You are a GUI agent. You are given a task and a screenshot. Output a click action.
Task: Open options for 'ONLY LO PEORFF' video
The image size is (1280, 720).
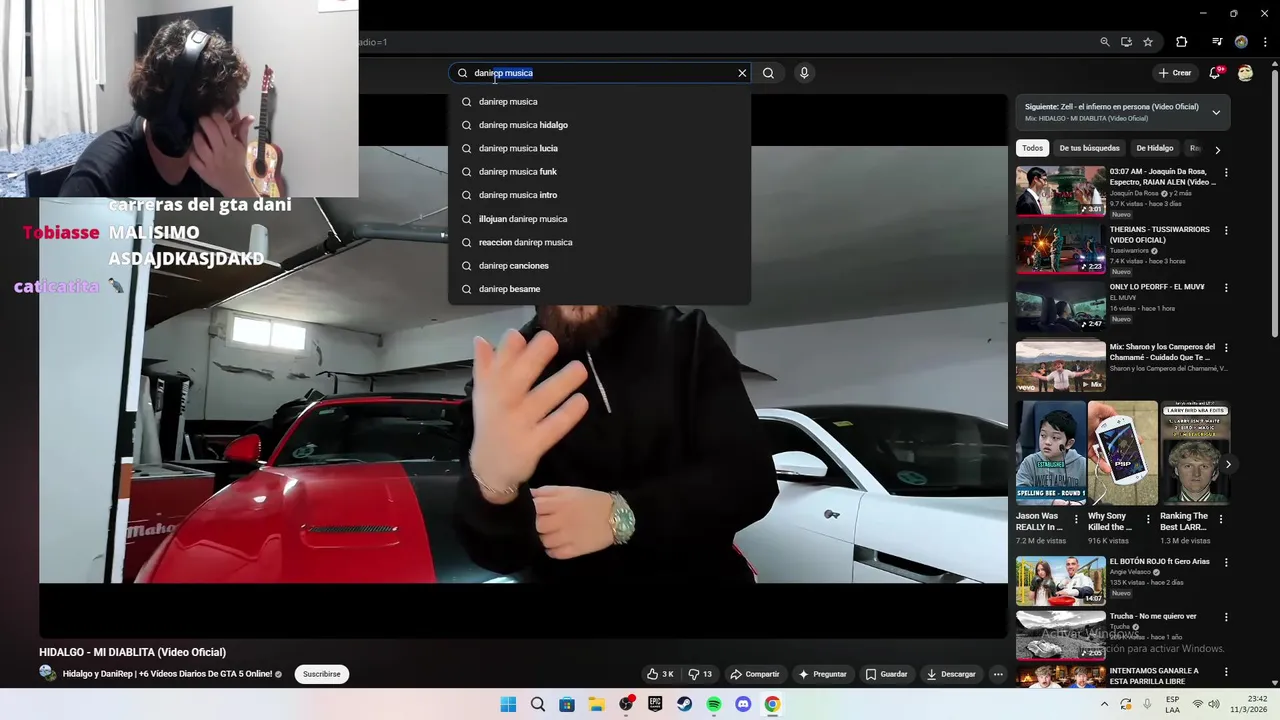[1226, 289]
